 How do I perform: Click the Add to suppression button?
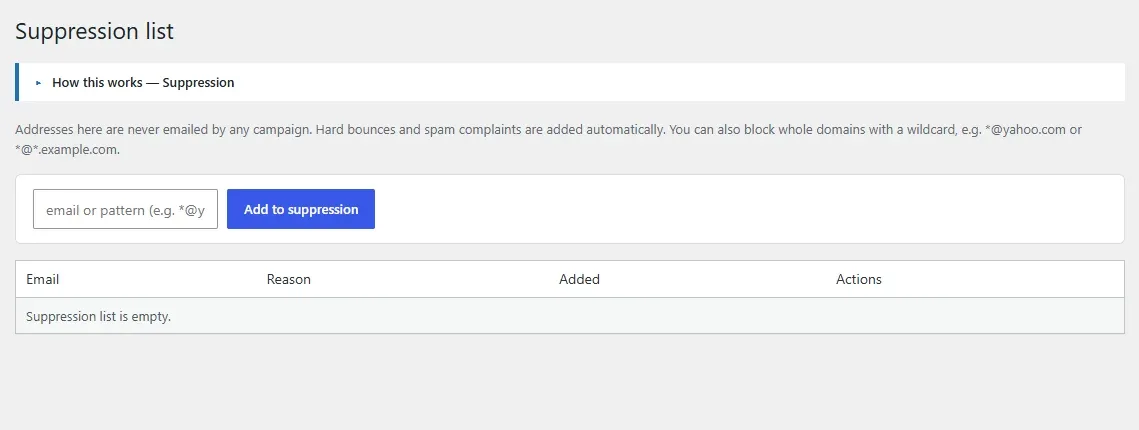pyautogui.click(x=301, y=209)
